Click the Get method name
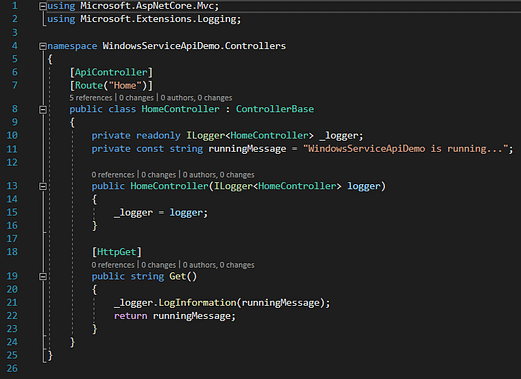Image resolution: width=521 pixels, height=379 pixels. (x=177, y=276)
